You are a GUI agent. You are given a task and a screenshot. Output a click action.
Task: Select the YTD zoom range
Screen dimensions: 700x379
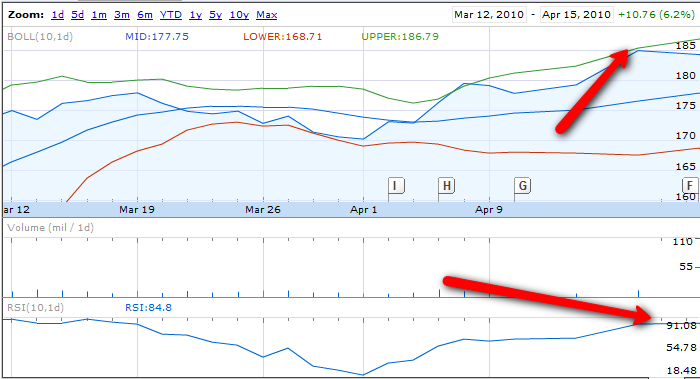tap(171, 15)
